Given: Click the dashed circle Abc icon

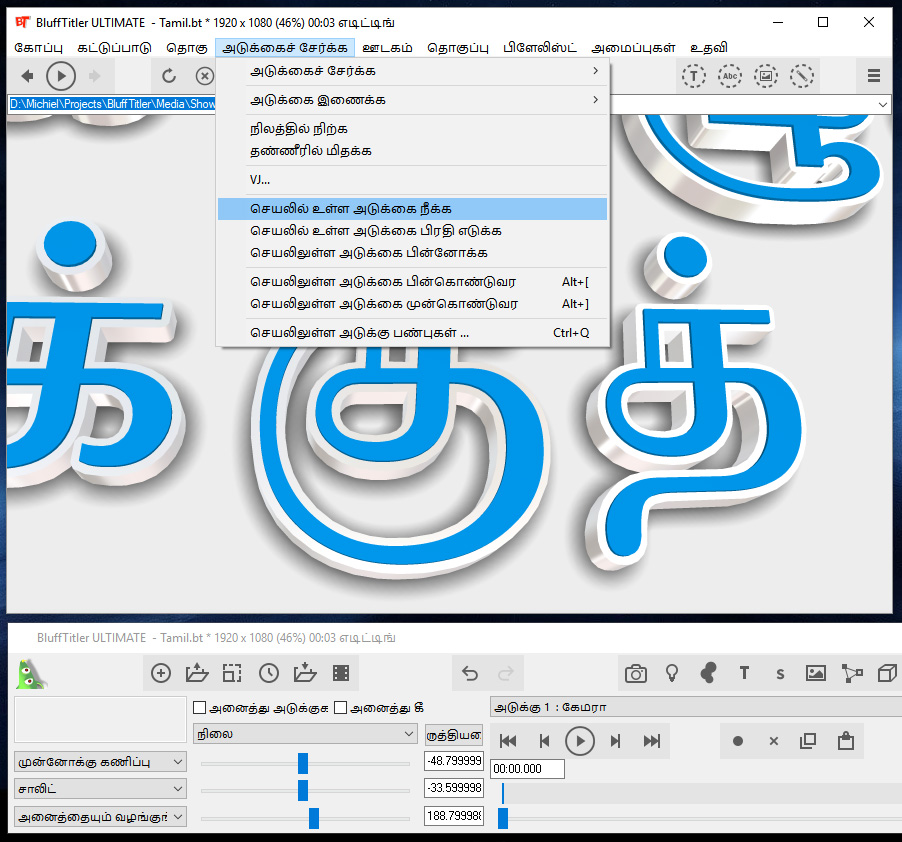Looking at the screenshot, I should (x=730, y=76).
